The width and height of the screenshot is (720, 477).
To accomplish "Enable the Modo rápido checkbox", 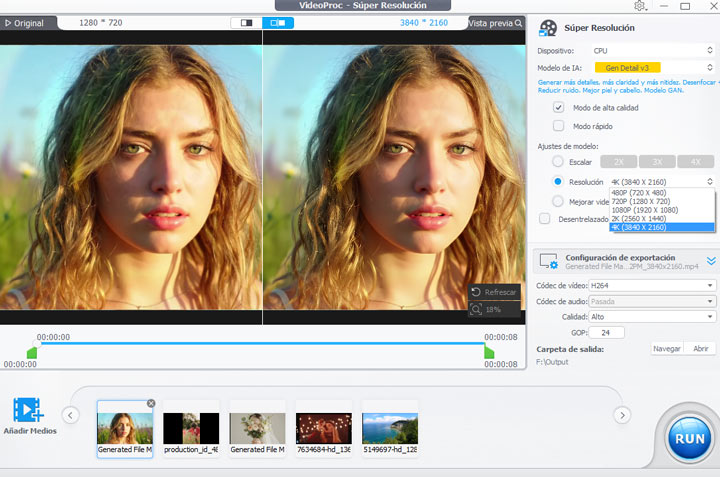I will (x=558, y=126).
